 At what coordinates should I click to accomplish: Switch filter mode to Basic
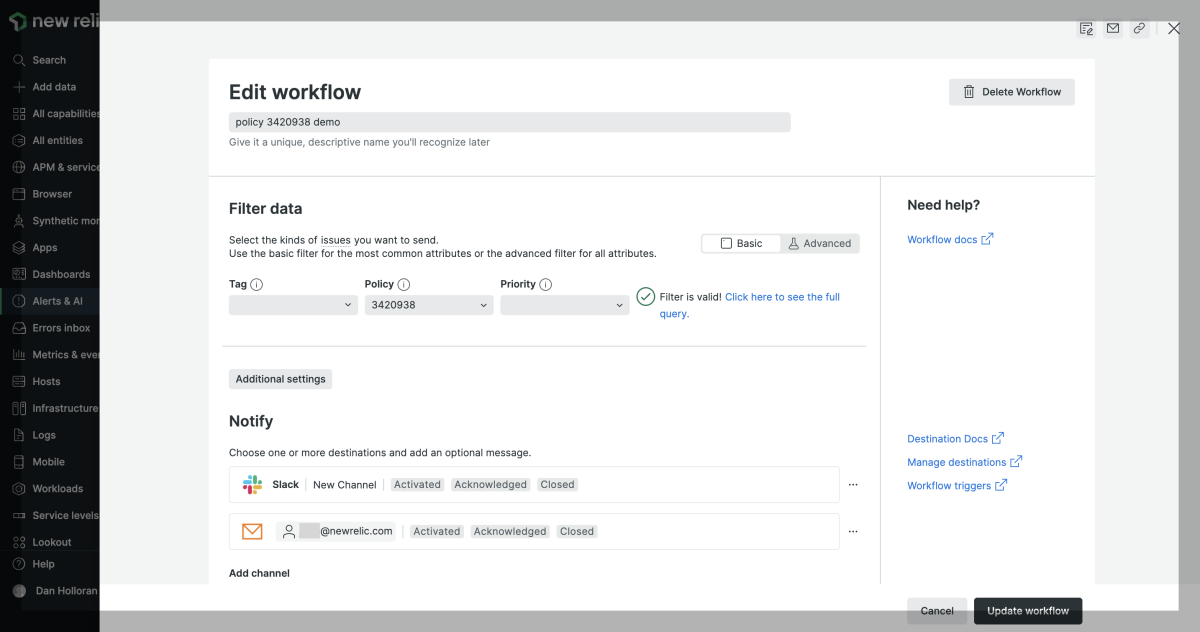[741, 244]
